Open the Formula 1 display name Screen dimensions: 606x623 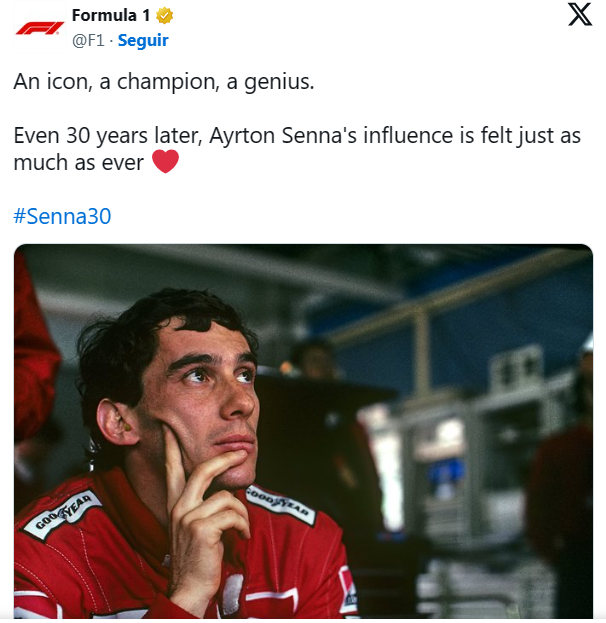(111, 16)
